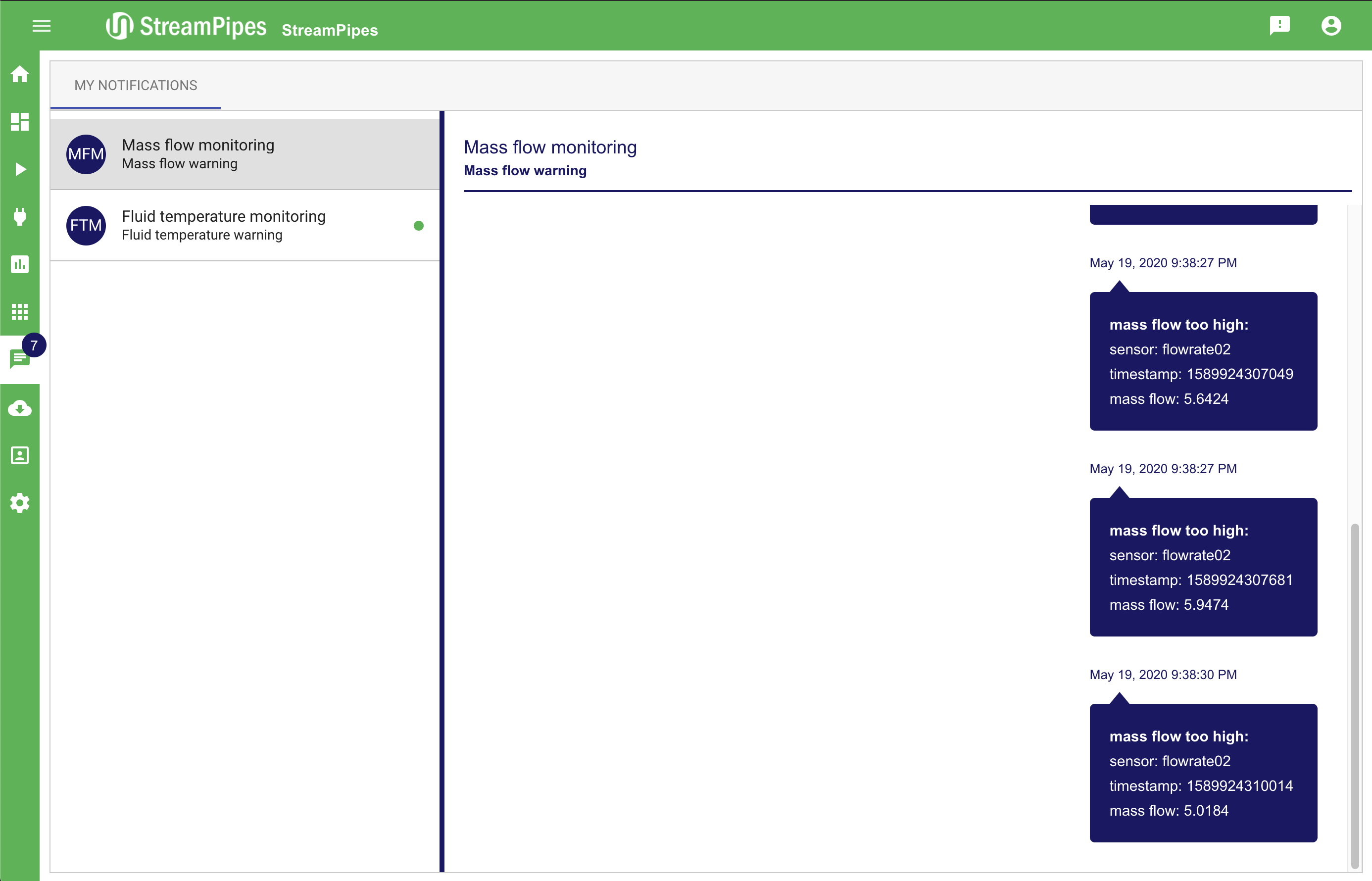Open the Data Explorer chart icon

[x=20, y=264]
